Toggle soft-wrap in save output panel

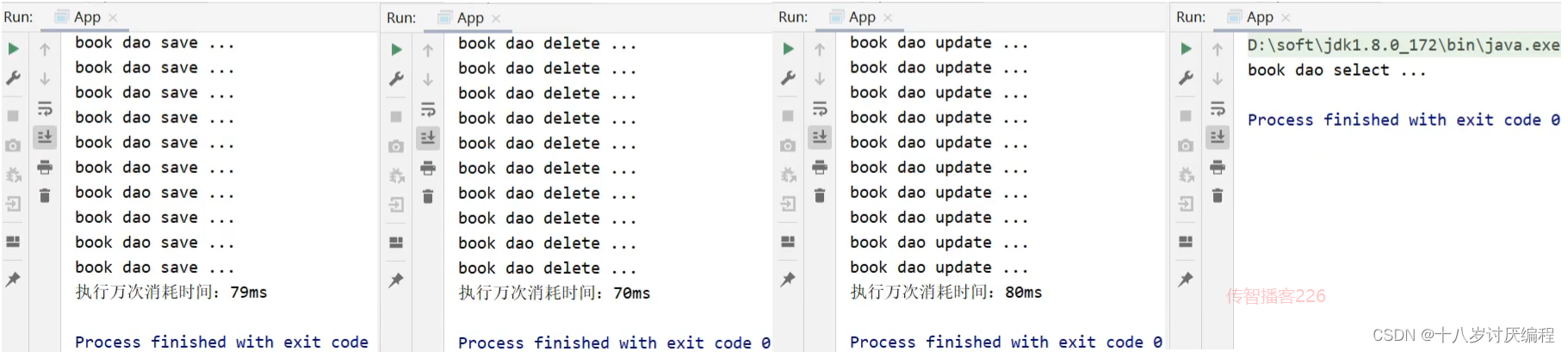pyautogui.click(x=45, y=108)
